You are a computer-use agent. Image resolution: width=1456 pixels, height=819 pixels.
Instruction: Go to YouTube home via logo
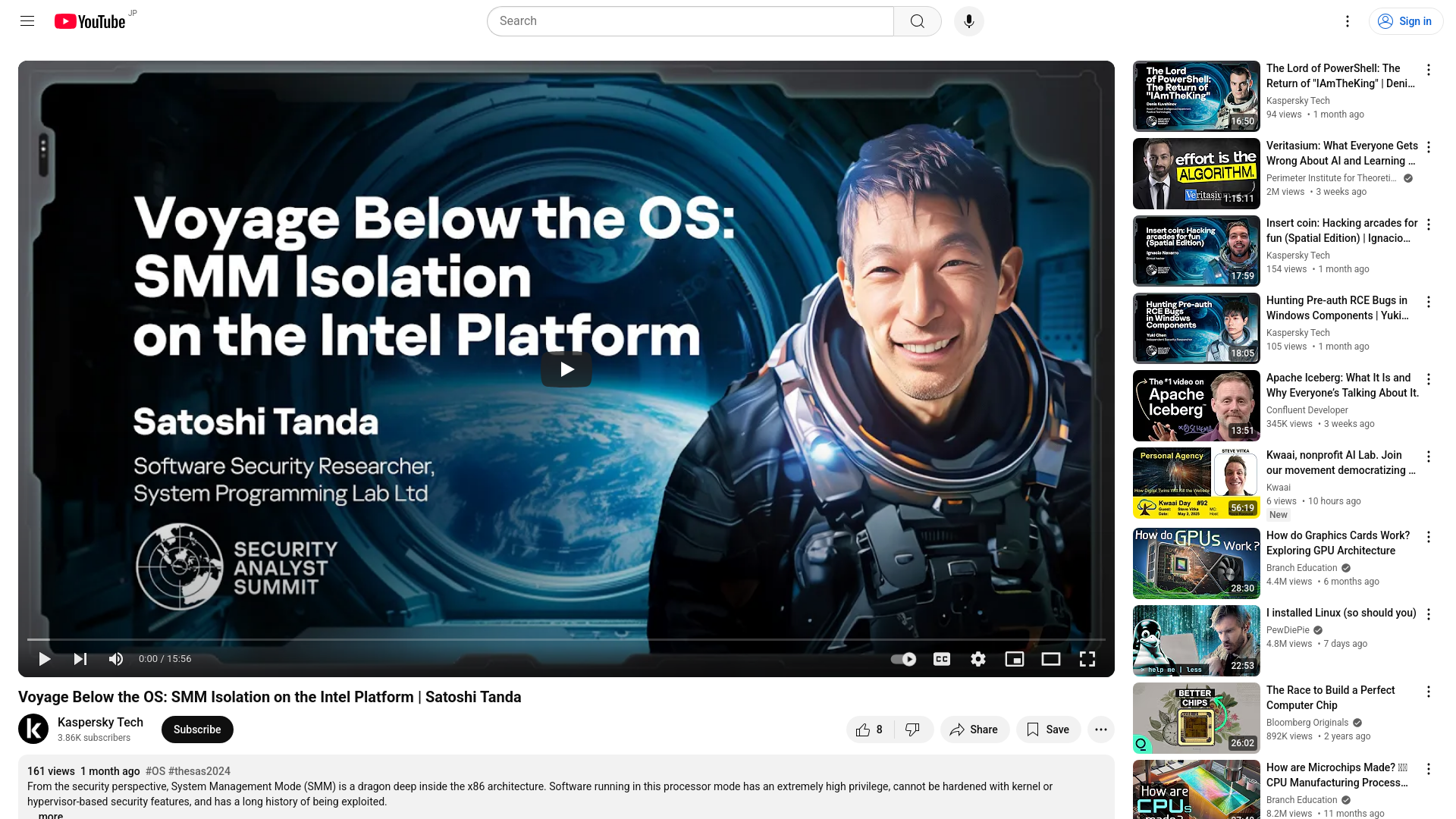[89, 21]
